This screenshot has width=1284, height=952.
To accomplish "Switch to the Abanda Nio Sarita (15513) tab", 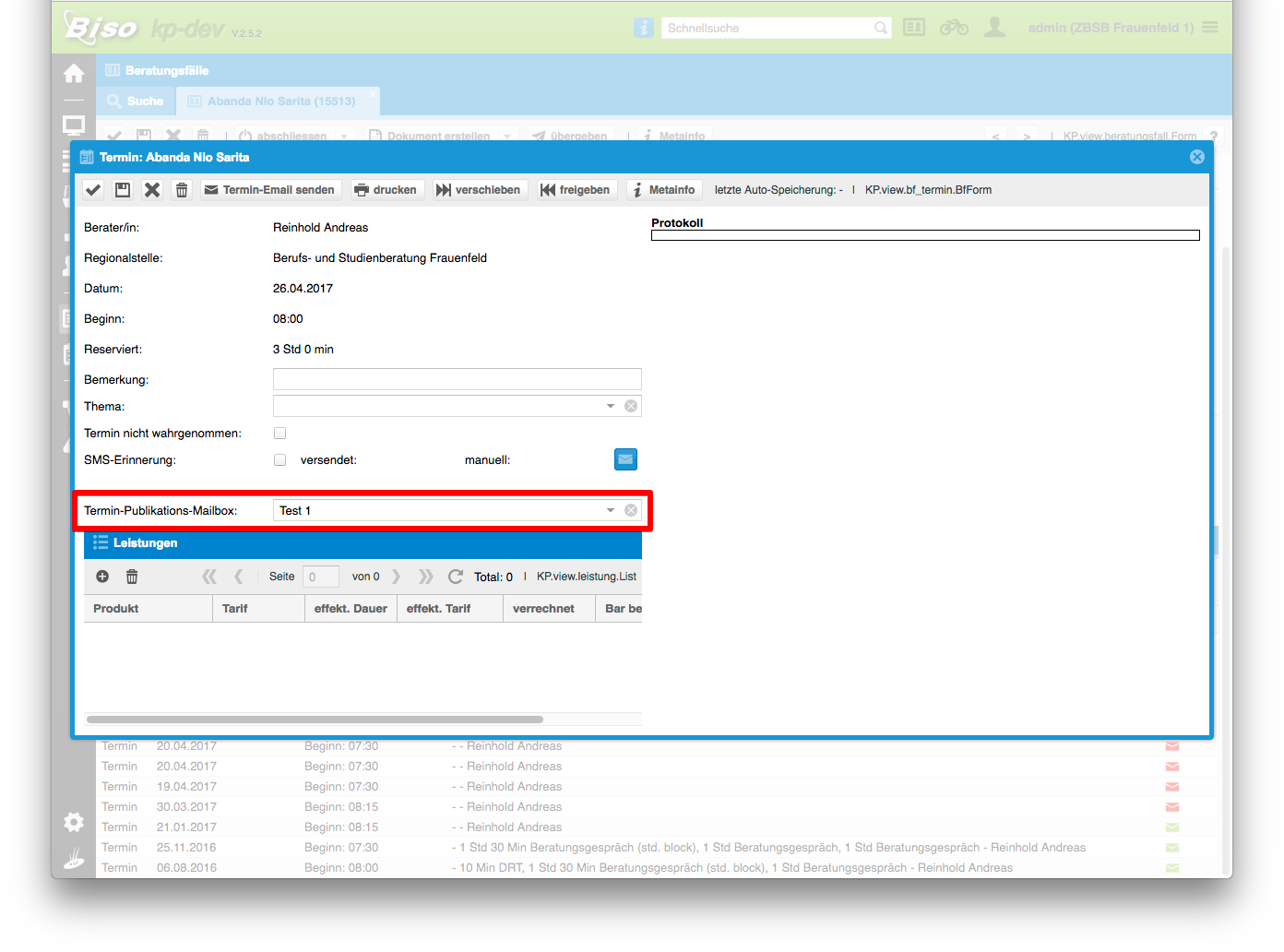I will (279, 101).
